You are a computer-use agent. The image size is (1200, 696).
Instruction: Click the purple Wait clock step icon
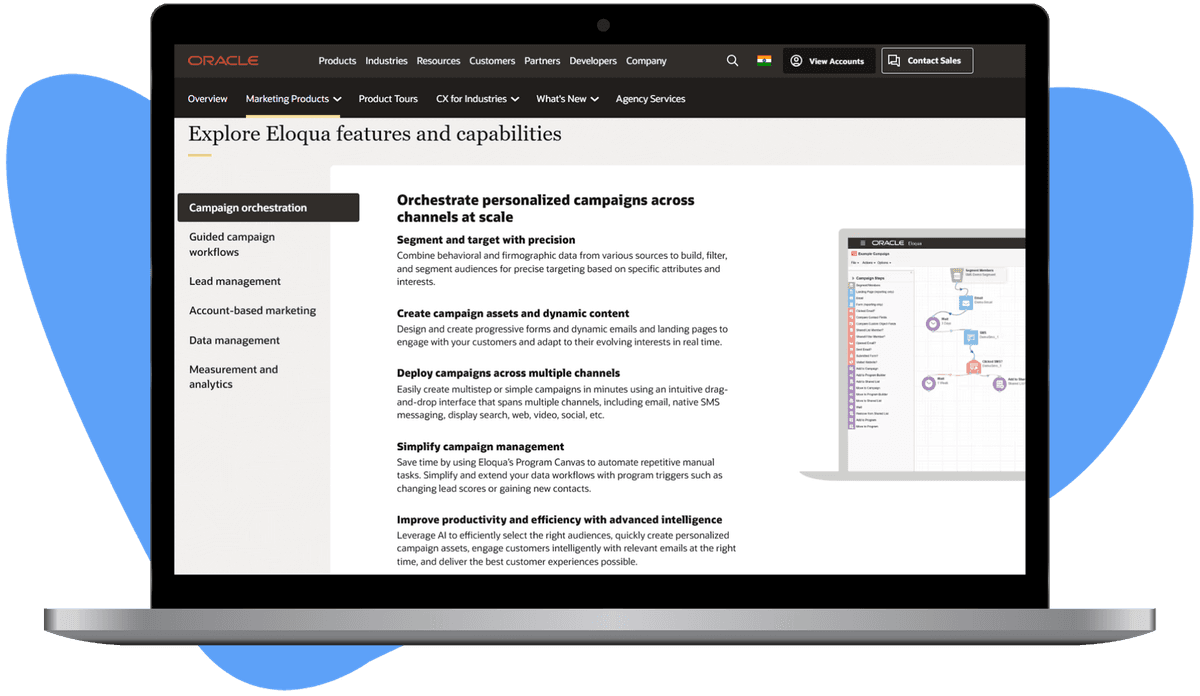pos(933,323)
